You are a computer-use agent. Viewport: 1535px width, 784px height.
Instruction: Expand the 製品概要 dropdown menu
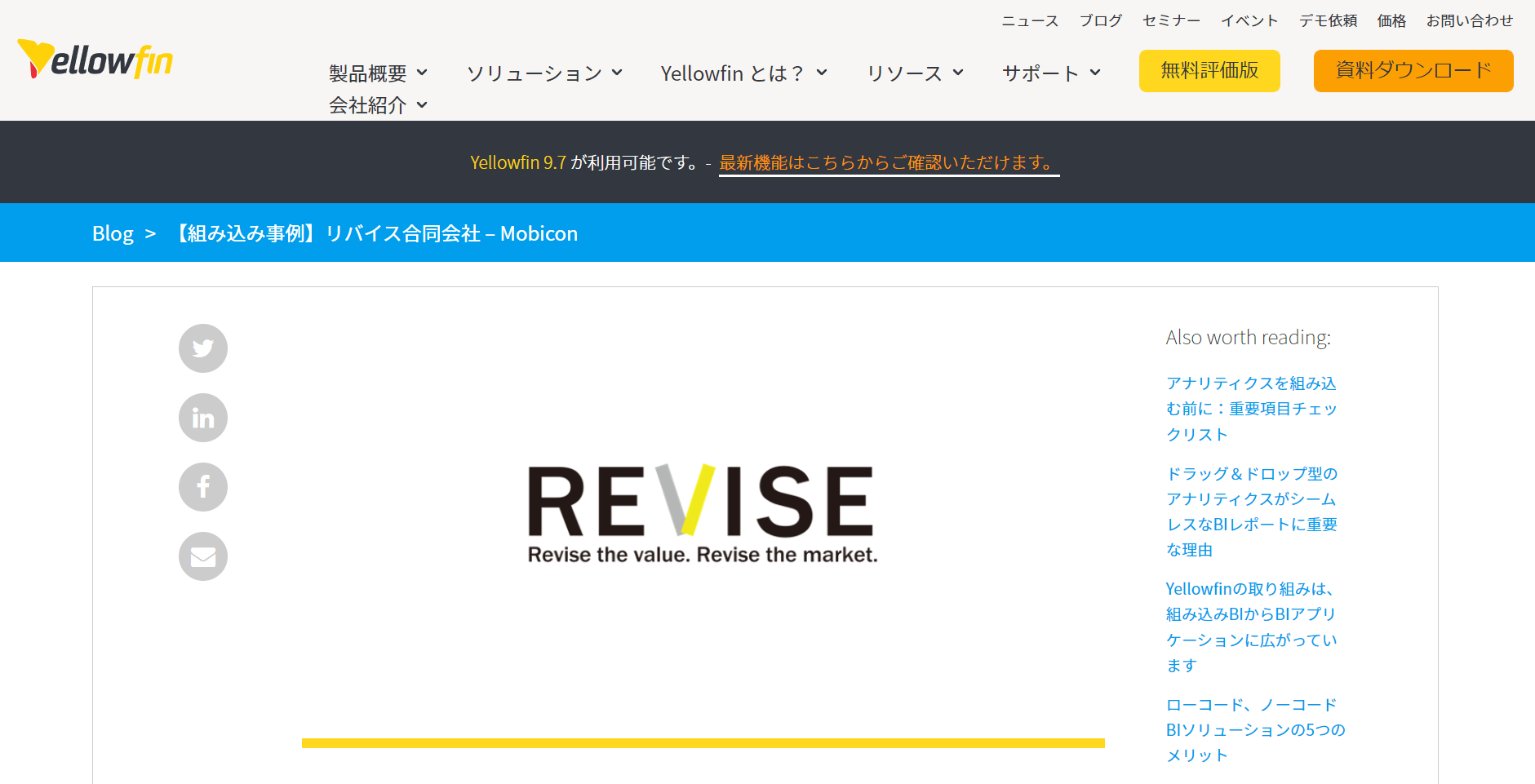tap(378, 73)
